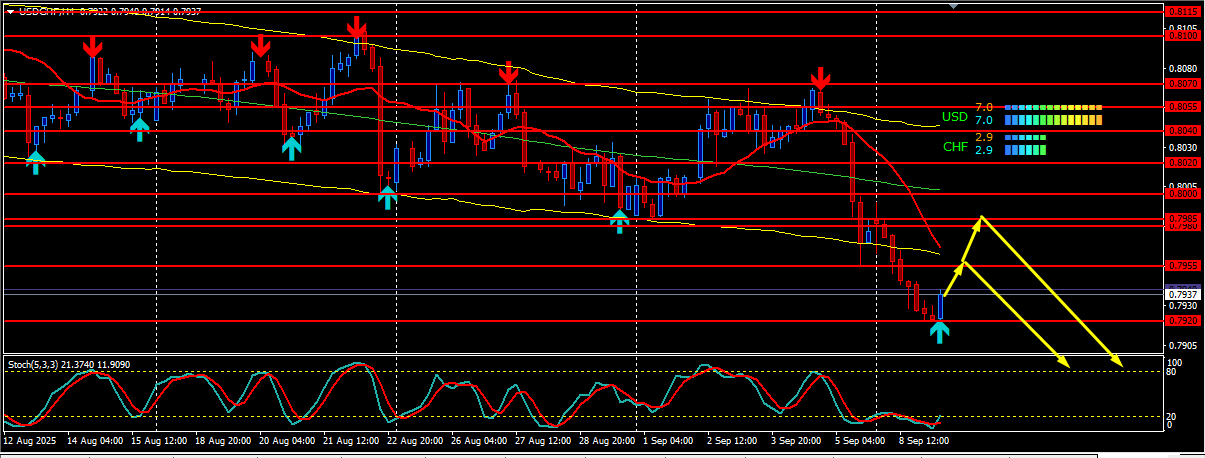Viewport: 1205px width, 458px height.
Task: Click the USD strength meter bars
Action: [x=1053, y=114]
